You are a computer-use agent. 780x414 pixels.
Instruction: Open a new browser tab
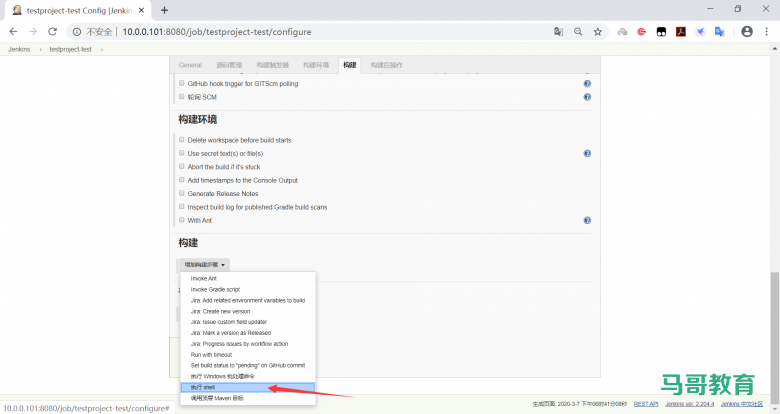(165, 10)
